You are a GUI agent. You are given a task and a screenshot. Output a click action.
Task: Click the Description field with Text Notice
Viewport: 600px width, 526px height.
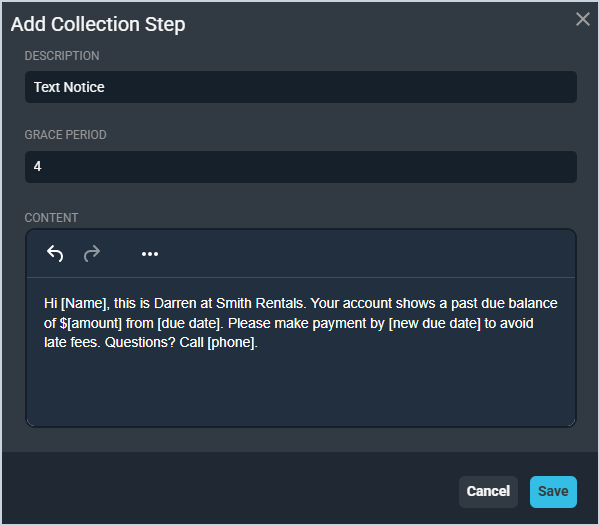coord(300,87)
